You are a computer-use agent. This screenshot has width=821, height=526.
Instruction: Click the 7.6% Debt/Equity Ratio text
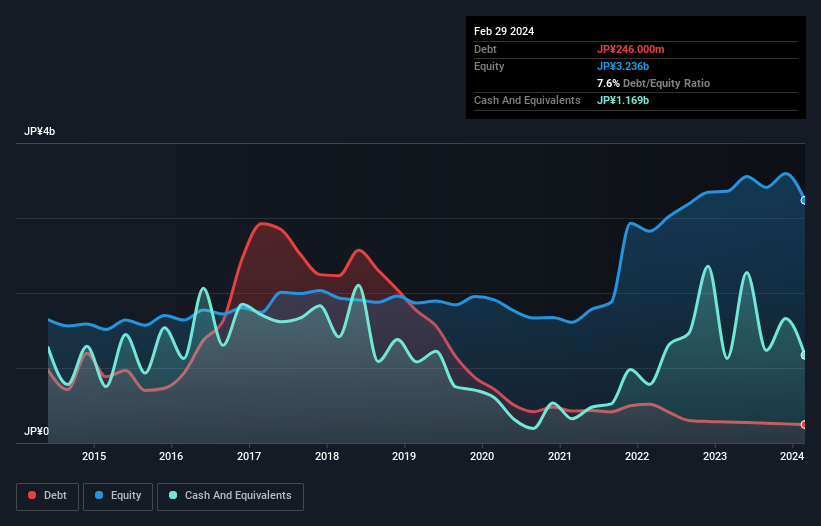click(x=653, y=83)
